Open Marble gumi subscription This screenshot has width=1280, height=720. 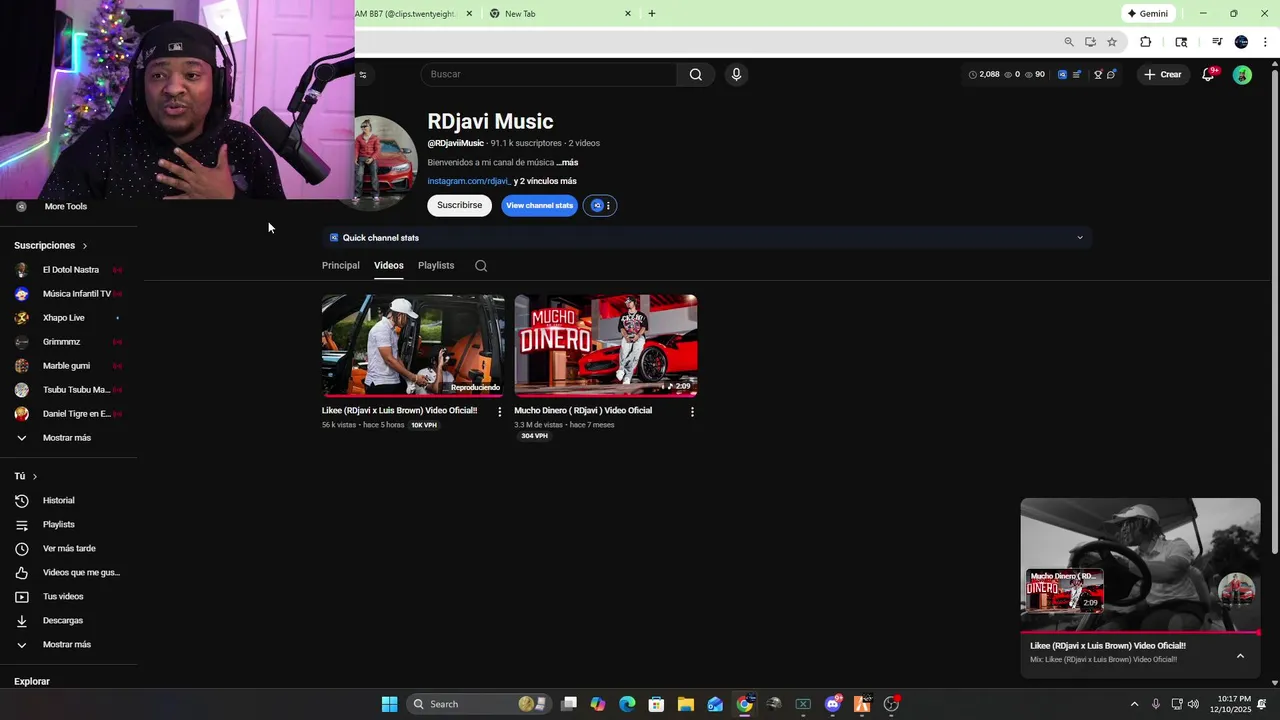(x=68, y=366)
